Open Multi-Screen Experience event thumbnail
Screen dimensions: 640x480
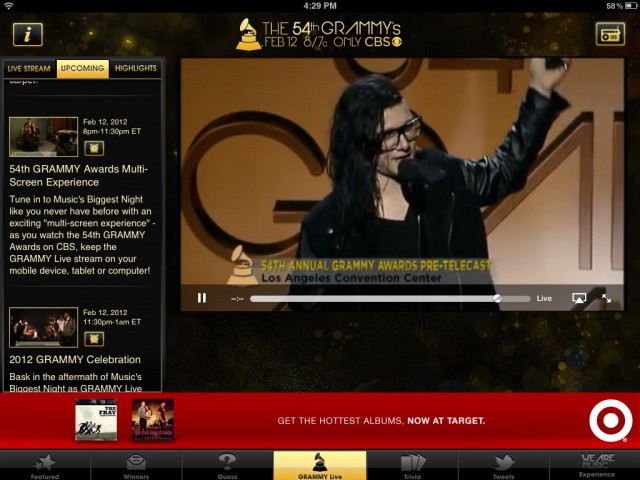coord(43,137)
